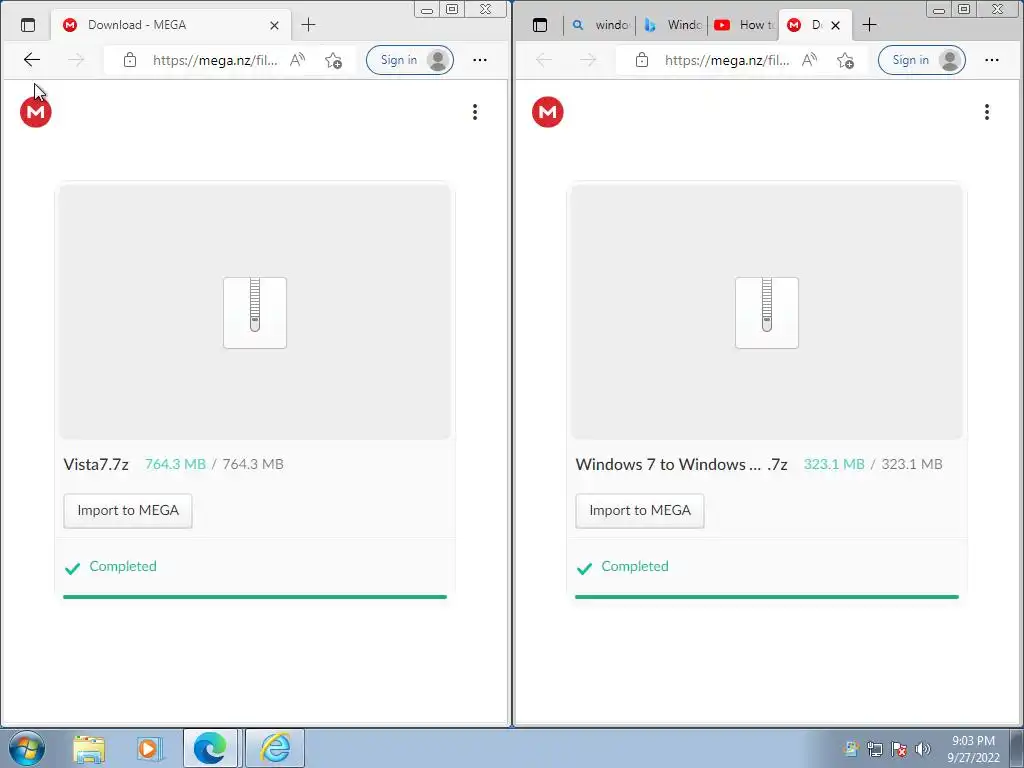The image size is (1024, 768).
Task: Open a new tab in left browser
Action: click(x=308, y=25)
